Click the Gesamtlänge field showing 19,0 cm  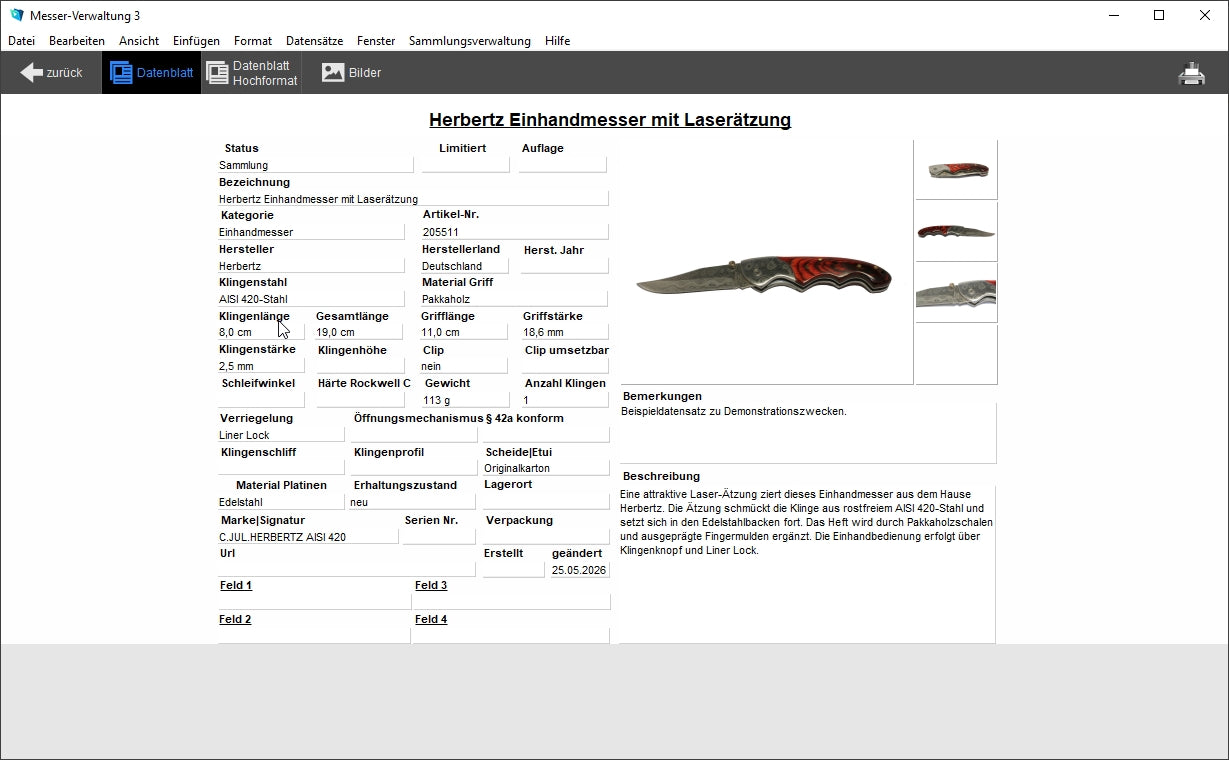(x=359, y=332)
